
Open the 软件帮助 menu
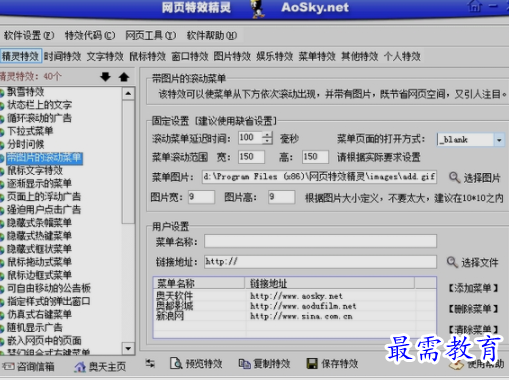212,35
